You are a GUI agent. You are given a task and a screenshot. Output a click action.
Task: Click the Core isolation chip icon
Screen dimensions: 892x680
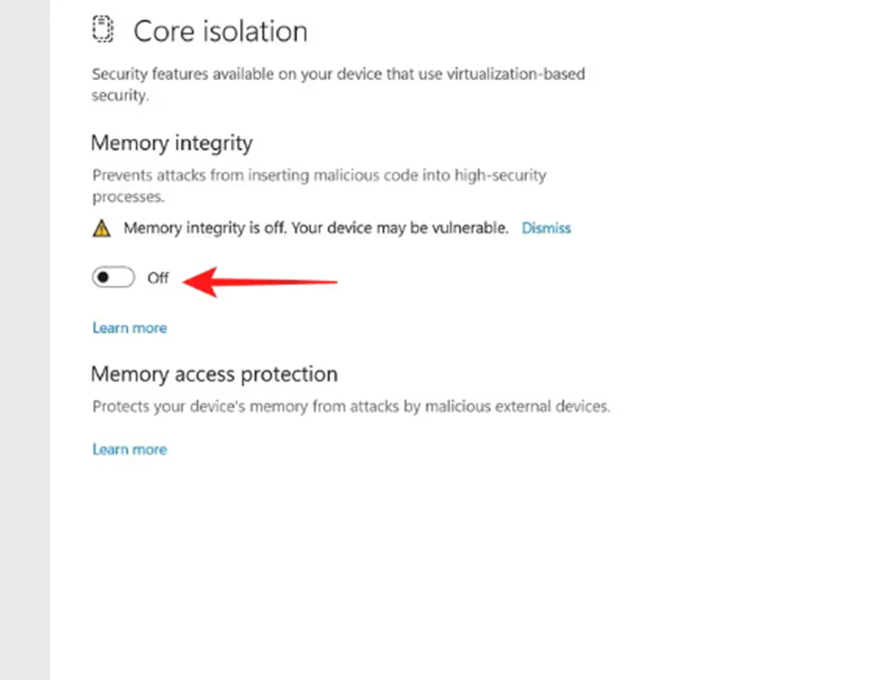pos(102,30)
